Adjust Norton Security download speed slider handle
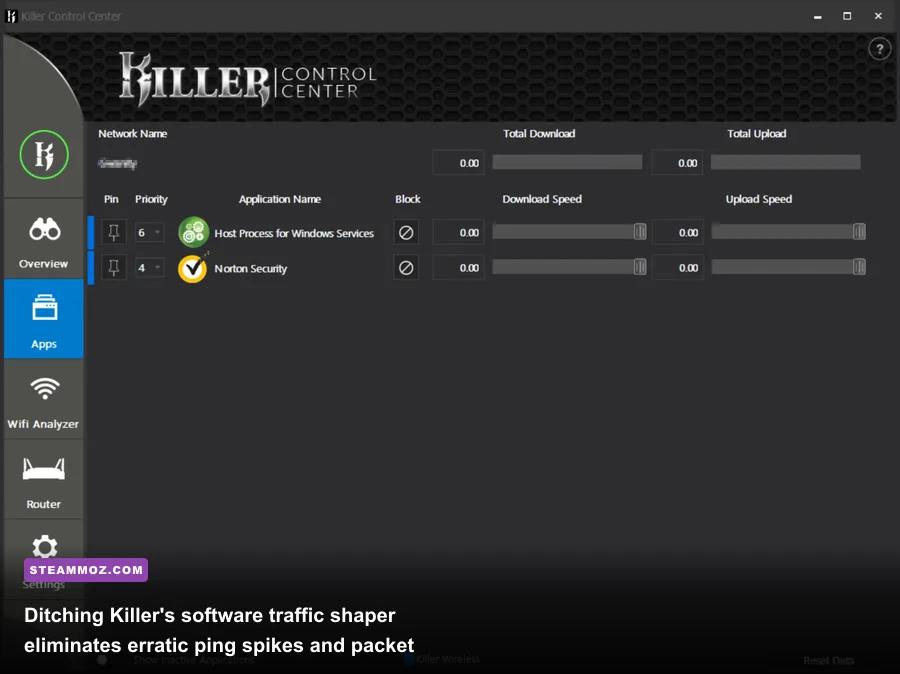Image resolution: width=900 pixels, height=674 pixels. pos(640,267)
